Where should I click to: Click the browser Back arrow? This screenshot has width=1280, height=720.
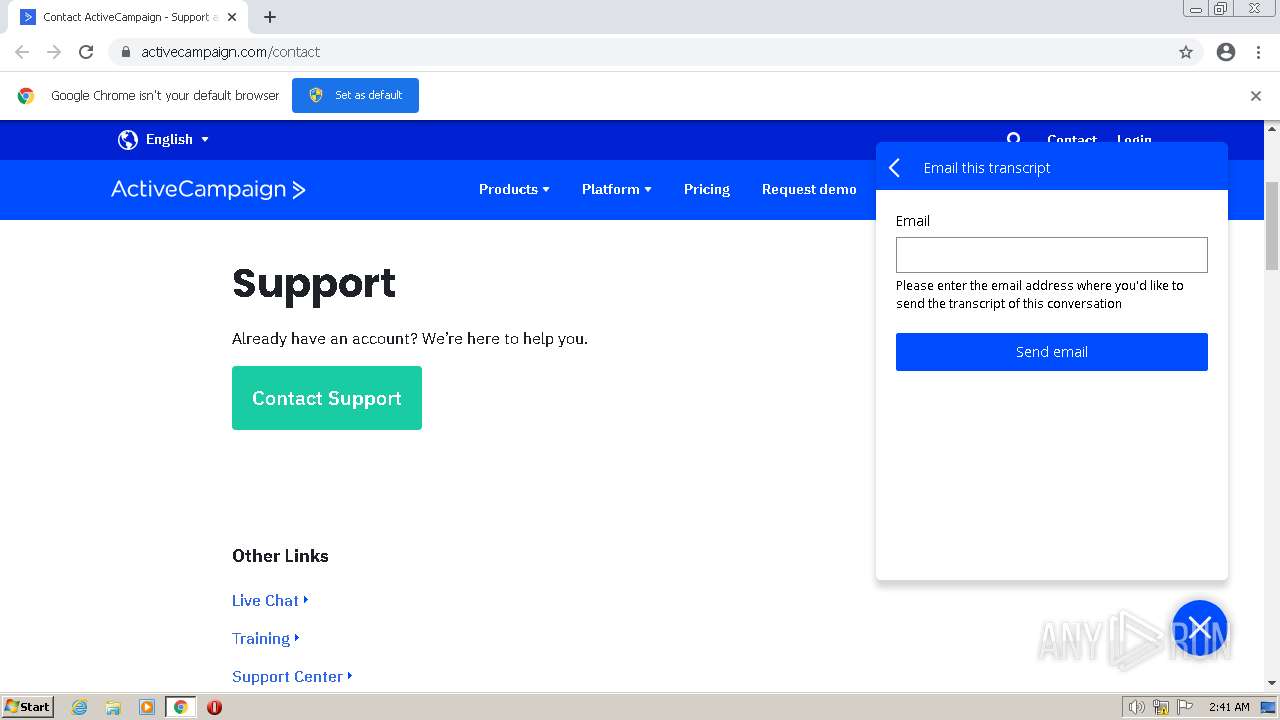point(22,52)
